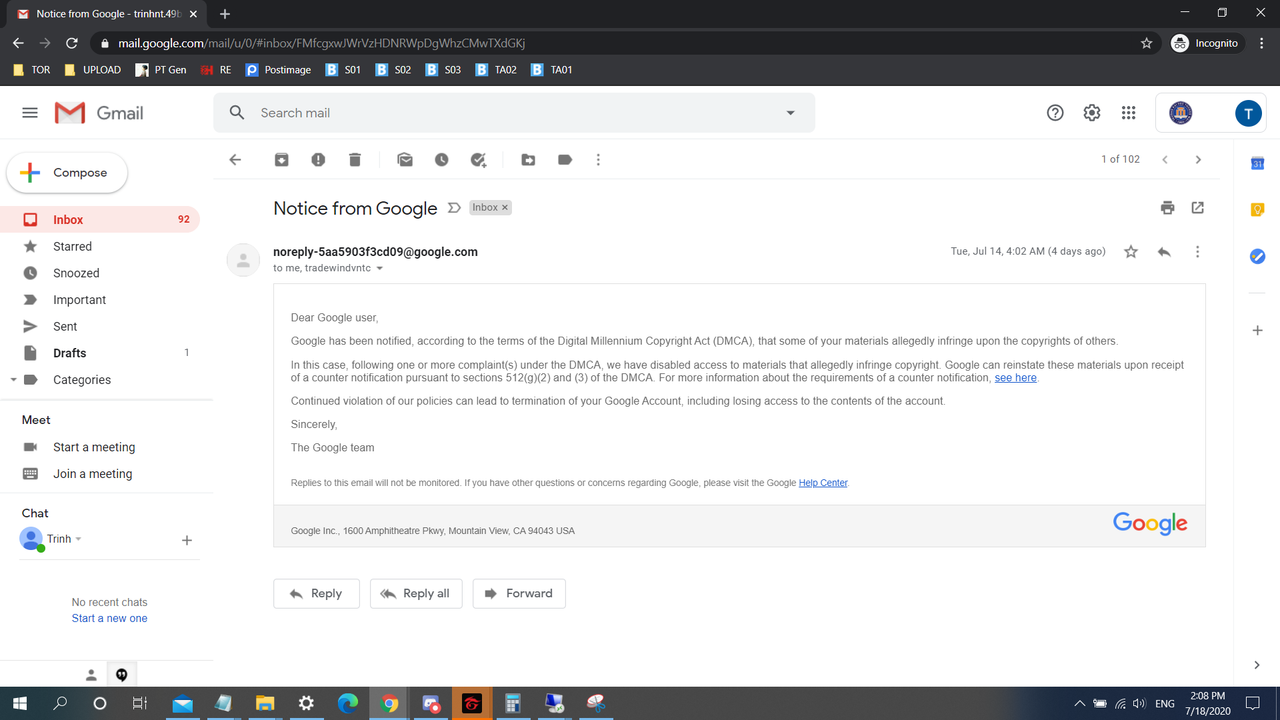Open a new Chrome tab
The width and height of the screenshot is (1280, 720).
pos(225,14)
